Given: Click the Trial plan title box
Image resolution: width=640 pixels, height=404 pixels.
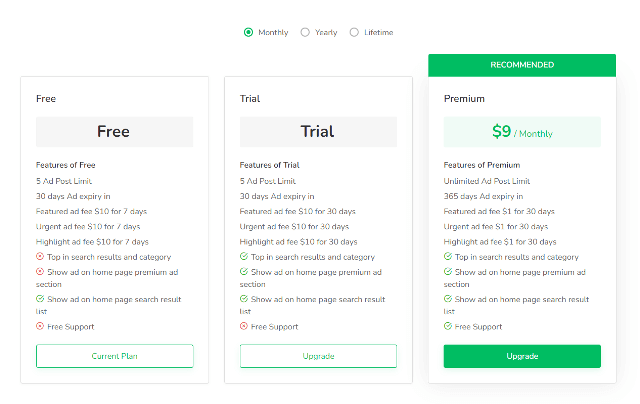Looking at the screenshot, I should (318, 132).
